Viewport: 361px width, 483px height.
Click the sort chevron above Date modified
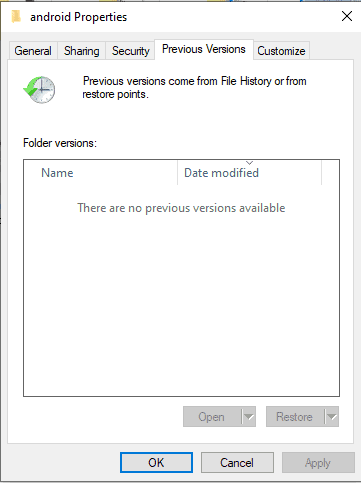point(249,163)
